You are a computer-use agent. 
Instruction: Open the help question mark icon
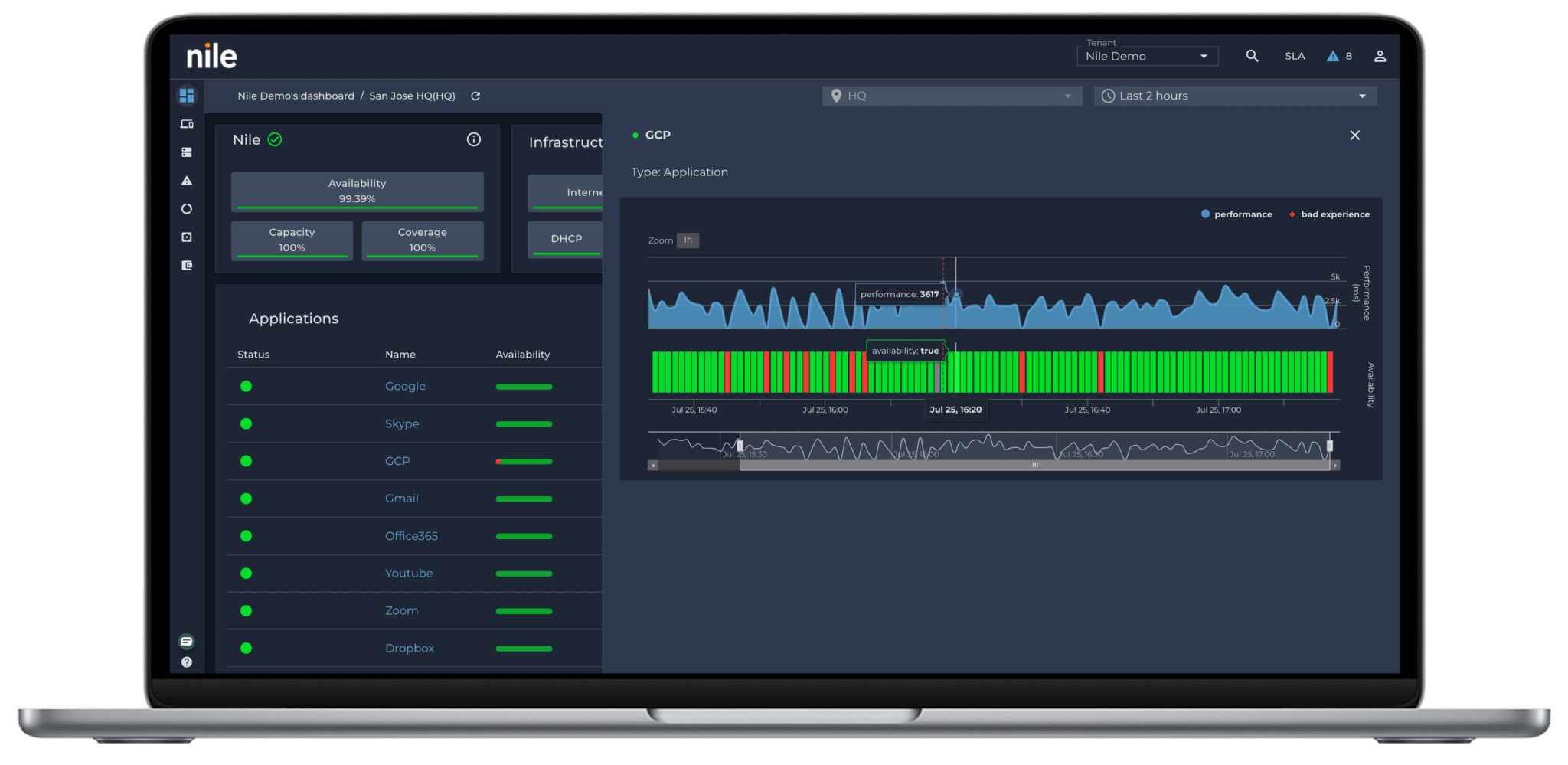186,662
